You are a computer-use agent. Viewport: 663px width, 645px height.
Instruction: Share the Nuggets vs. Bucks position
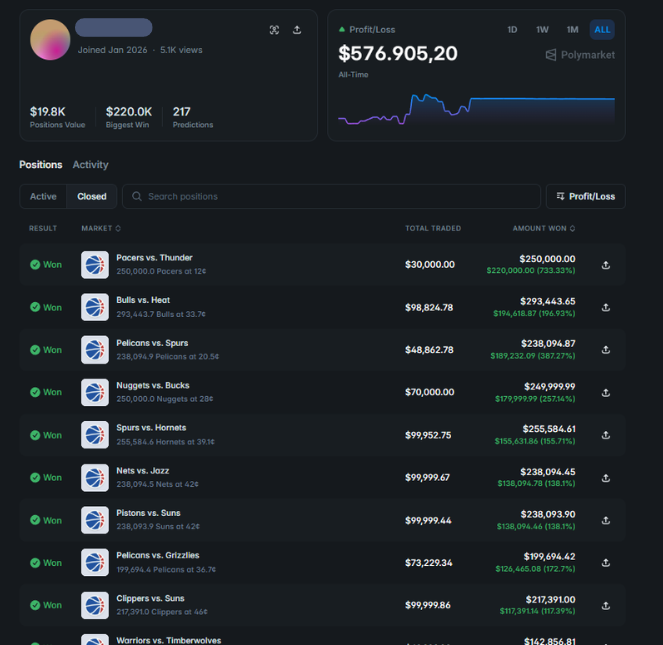point(605,393)
